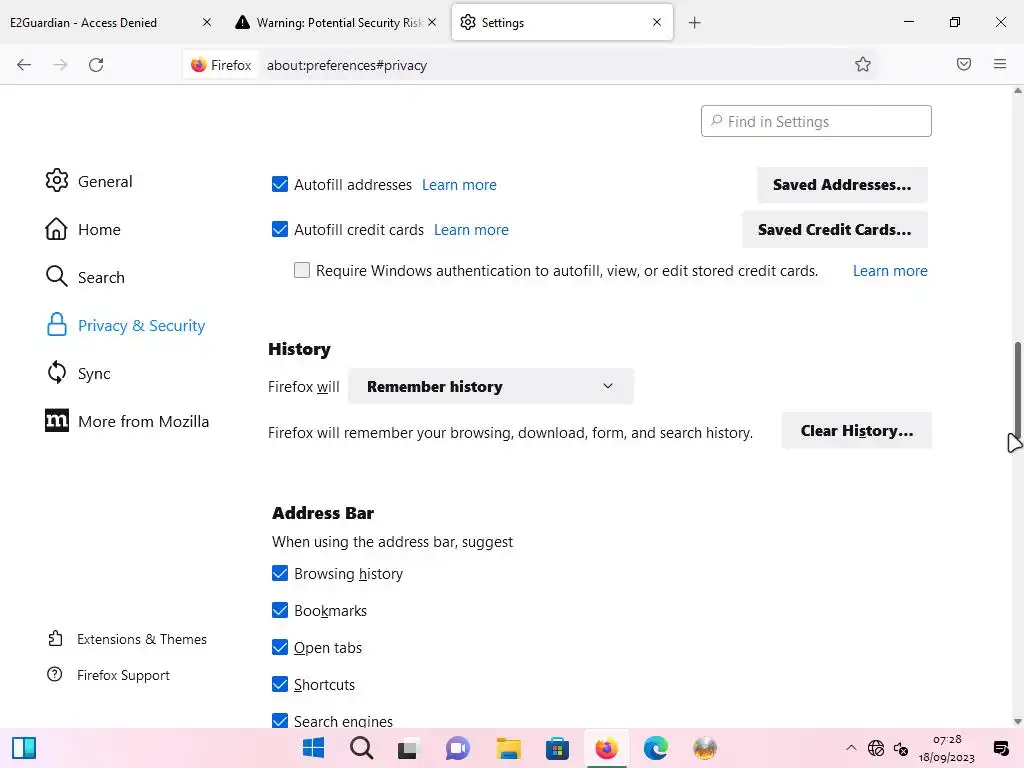Open Search settings category
Image resolution: width=1024 pixels, height=768 pixels.
[85, 277]
